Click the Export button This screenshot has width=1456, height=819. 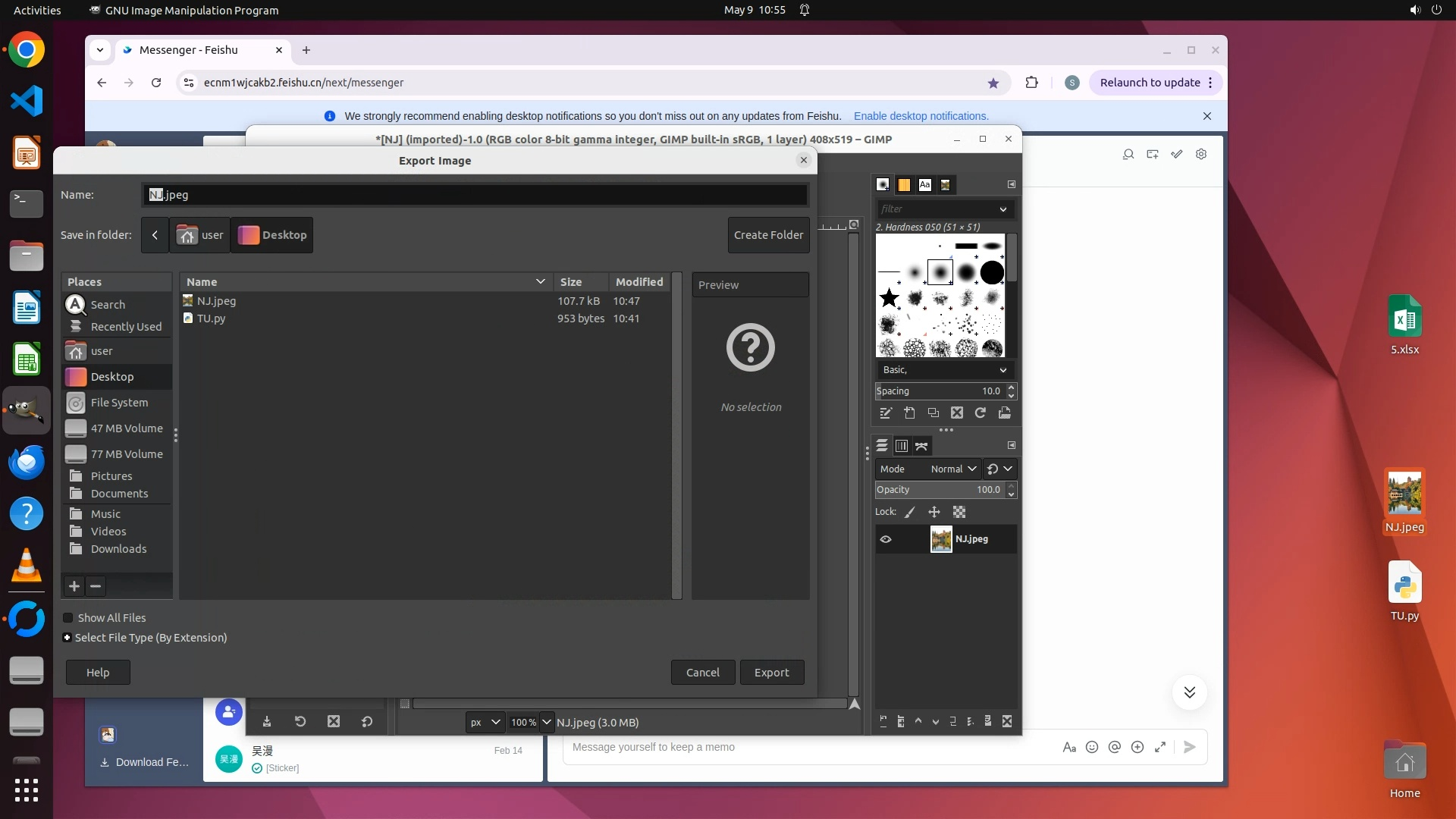click(x=771, y=673)
